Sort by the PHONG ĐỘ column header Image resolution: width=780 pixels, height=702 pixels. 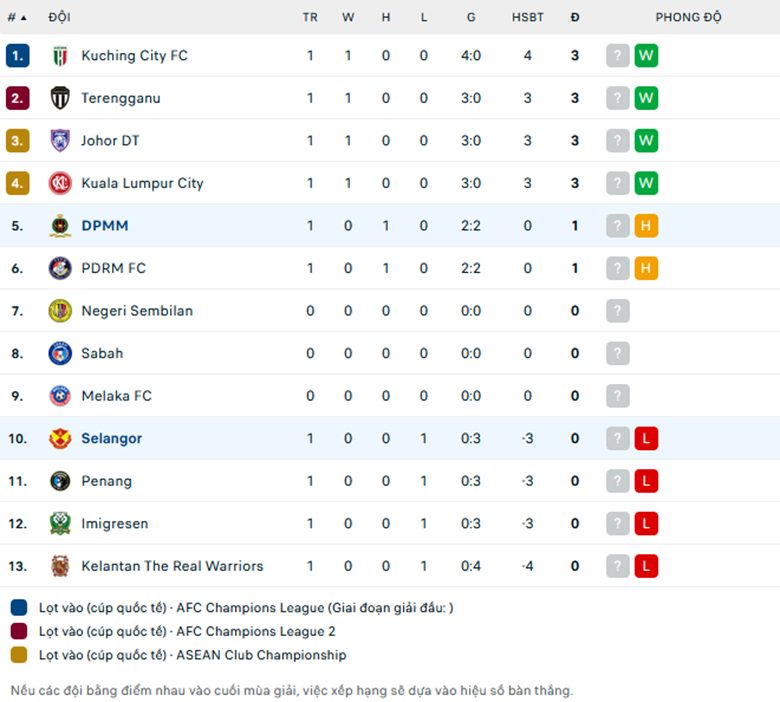pyautogui.click(x=688, y=17)
